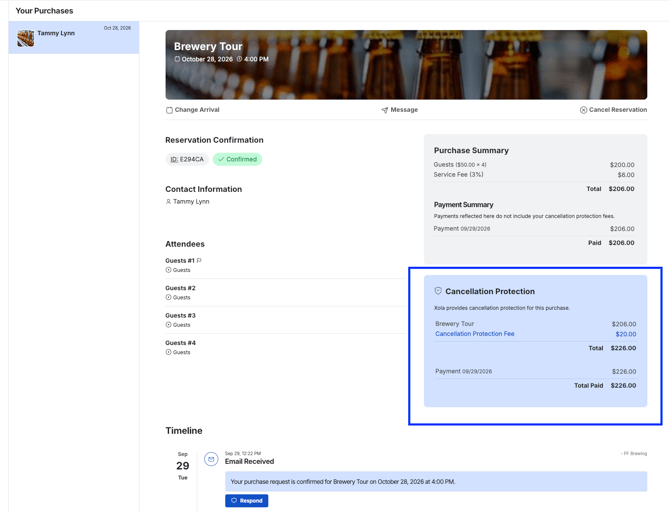
Task: Click the Email Received envelope icon
Action: (x=211, y=459)
